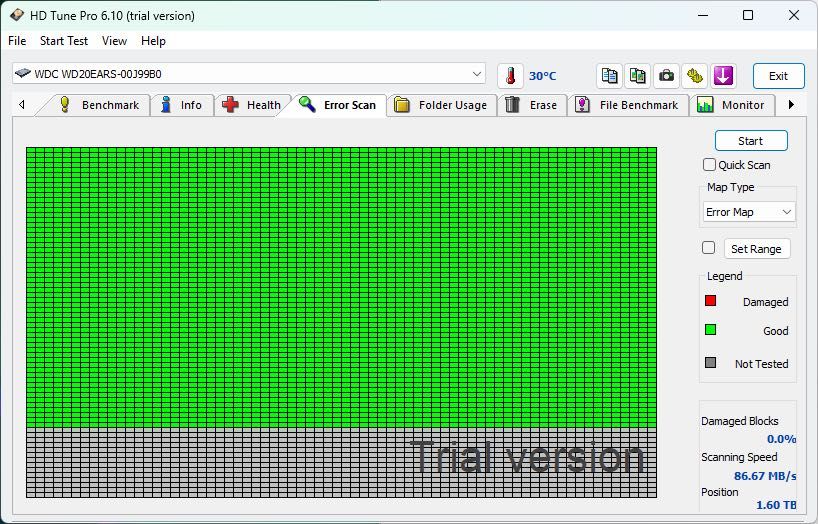Click the green Good legend swatch
818x524 pixels.
click(x=710, y=329)
